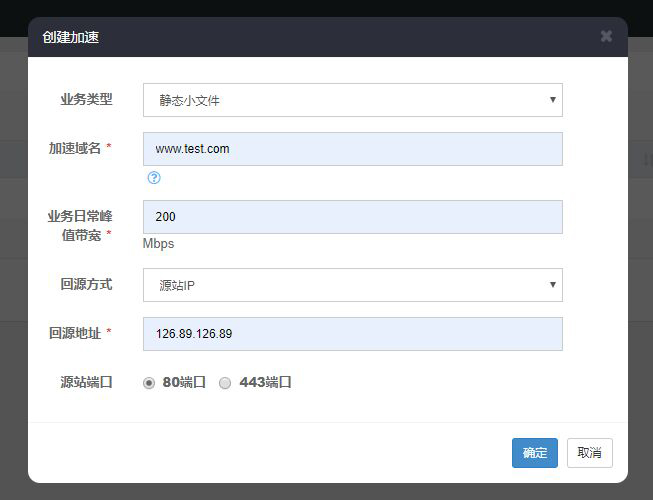The height and width of the screenshot is (500, 653).
Task: Click the 回源地址 field containing 126.89.126.89
Action: (352, 334)
